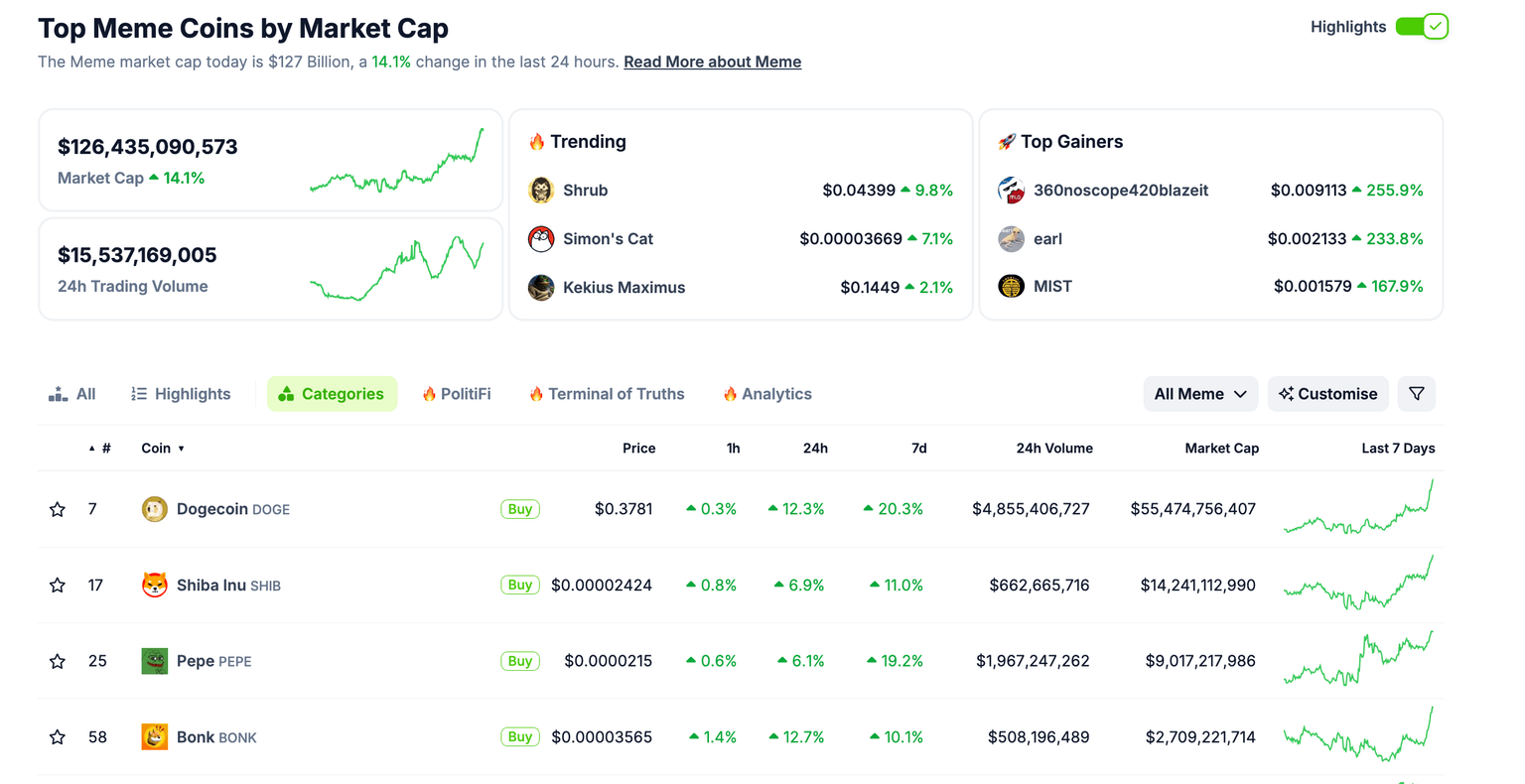Click the Shiba Inu coin logo
This screenshot has height=784, width=1525.
click(x=154, y=586)
